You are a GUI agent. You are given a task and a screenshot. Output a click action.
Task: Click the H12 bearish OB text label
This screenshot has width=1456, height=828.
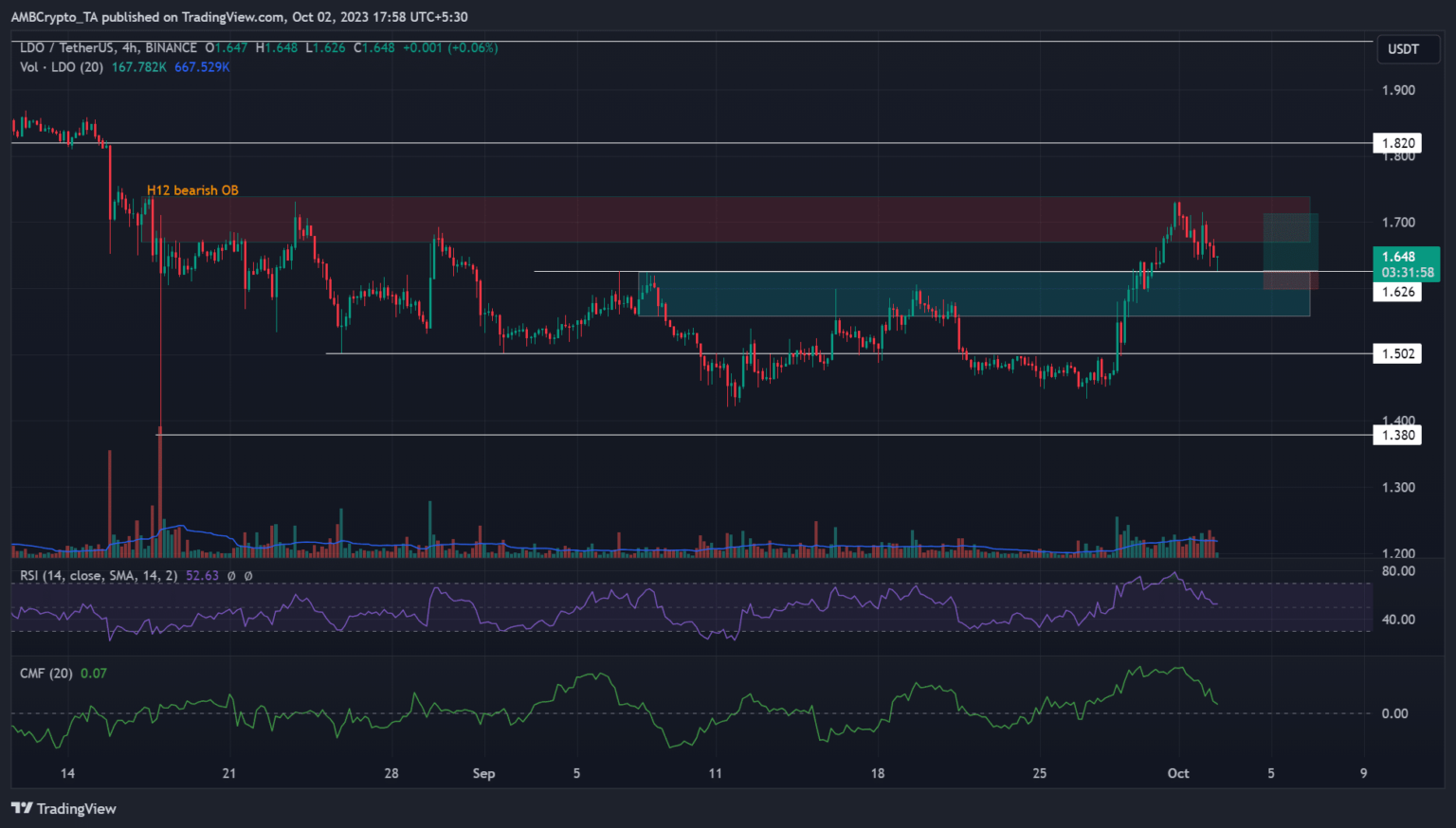pos(192,190)
